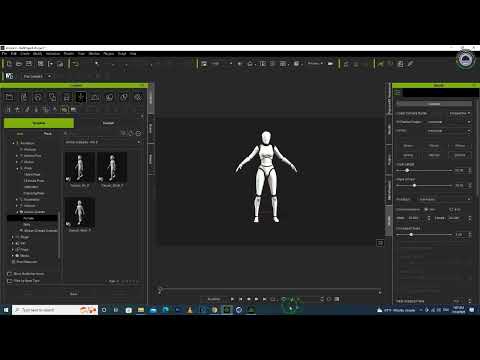Screen dimensions: 480x360
Task: Toggle the second checkbox in Modify panel options row
Action: tap(451, 210)
